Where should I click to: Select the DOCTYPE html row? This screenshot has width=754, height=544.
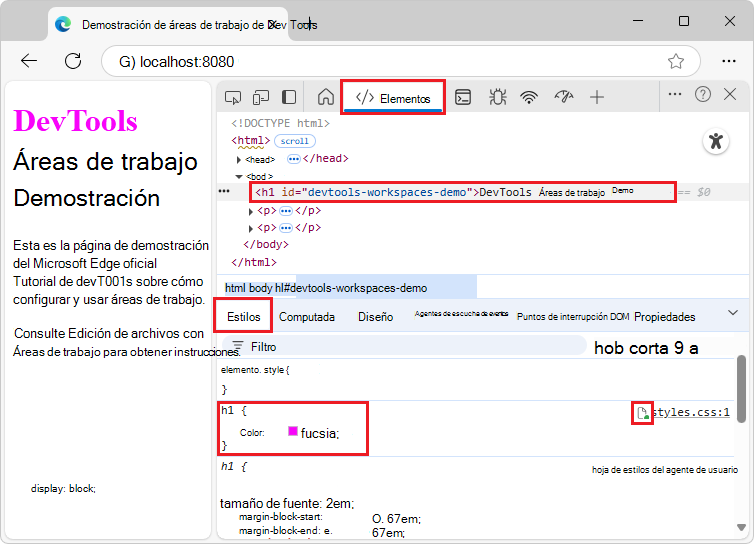coord(280,123)
